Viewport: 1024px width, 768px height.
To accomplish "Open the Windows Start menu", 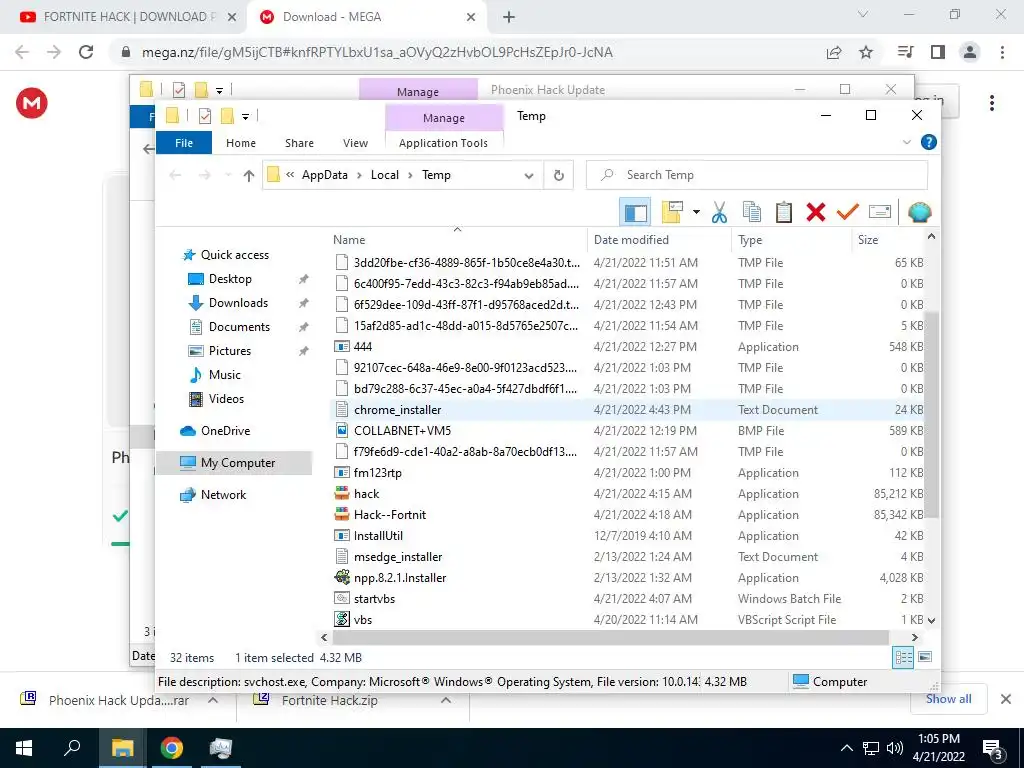I will coord(24,748).
